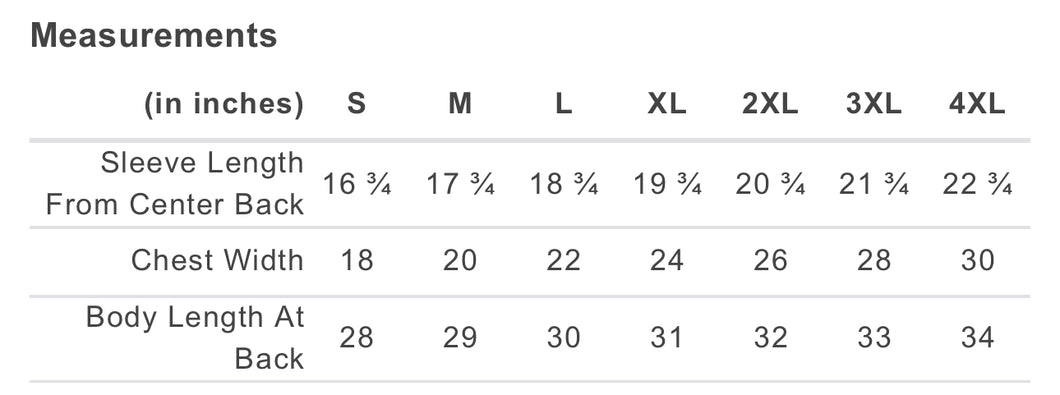Screen dimensions: 1060x395
Task: Click the Chest Width row label
Action: pos(217,260)
